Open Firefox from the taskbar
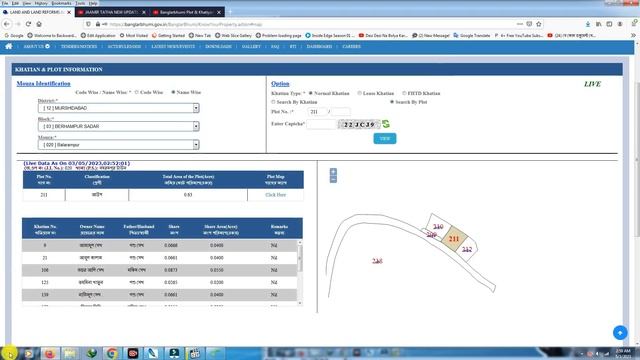This screenshot has height=360, width=640. pyautogui.click(x=50, y=353)
